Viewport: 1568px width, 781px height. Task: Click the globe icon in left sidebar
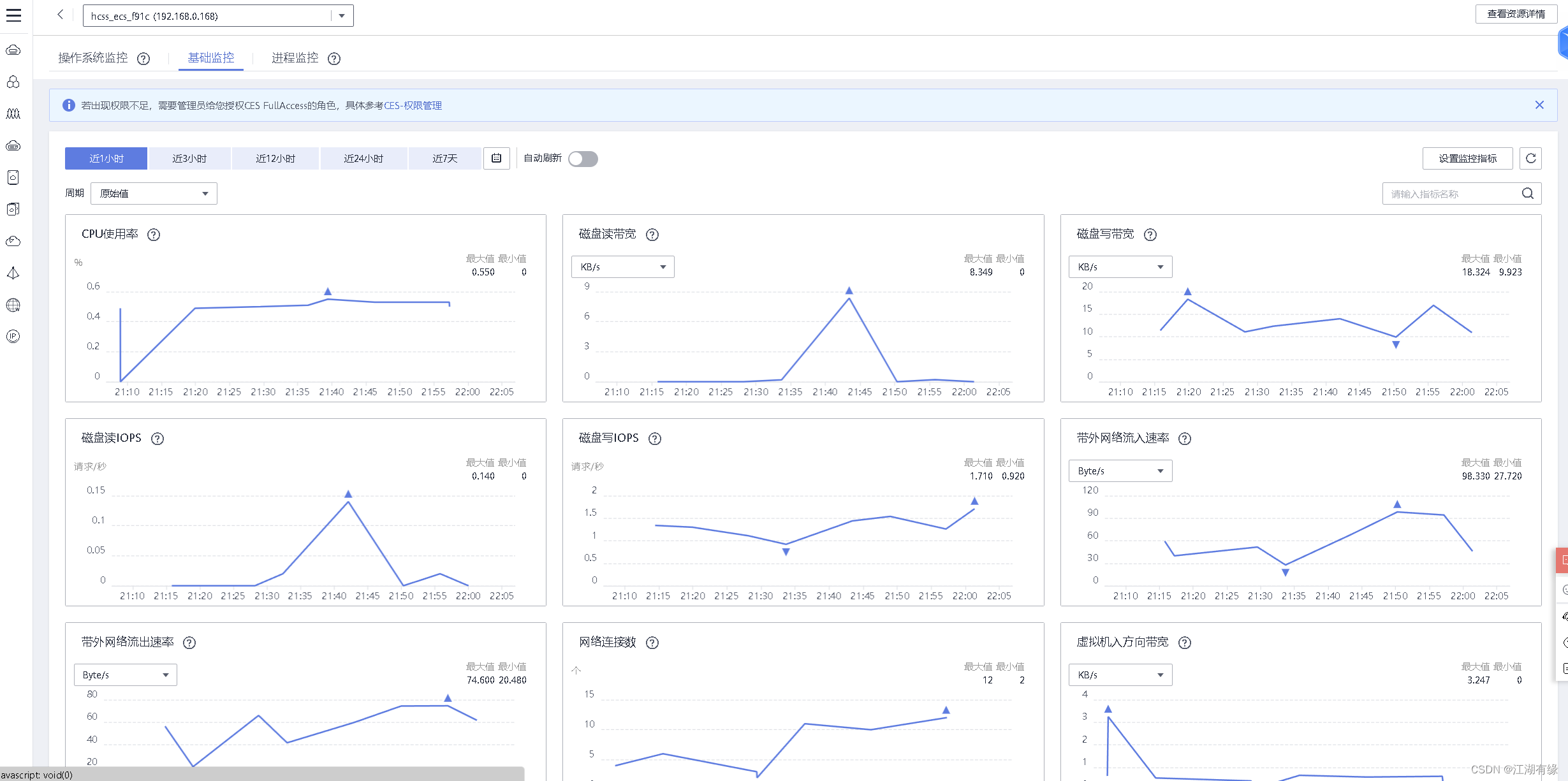(x=13, y=305)
